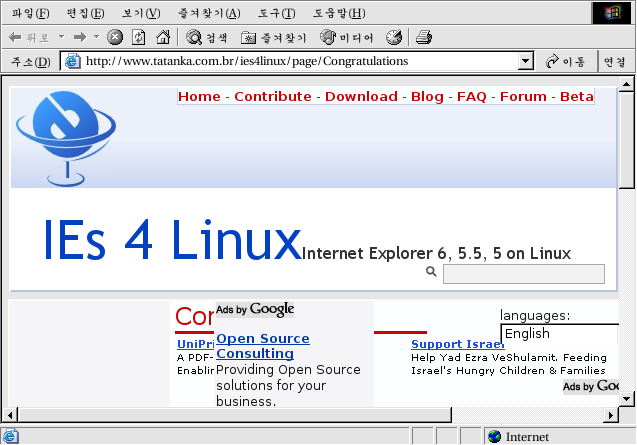Open the View (V) menu

point(141,13)
